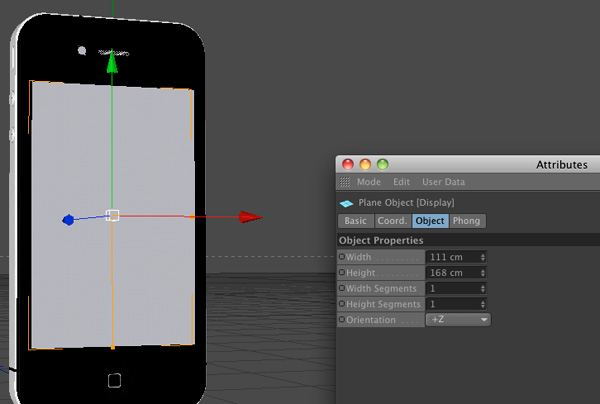Close the Attributes window

tap(348, 164)
